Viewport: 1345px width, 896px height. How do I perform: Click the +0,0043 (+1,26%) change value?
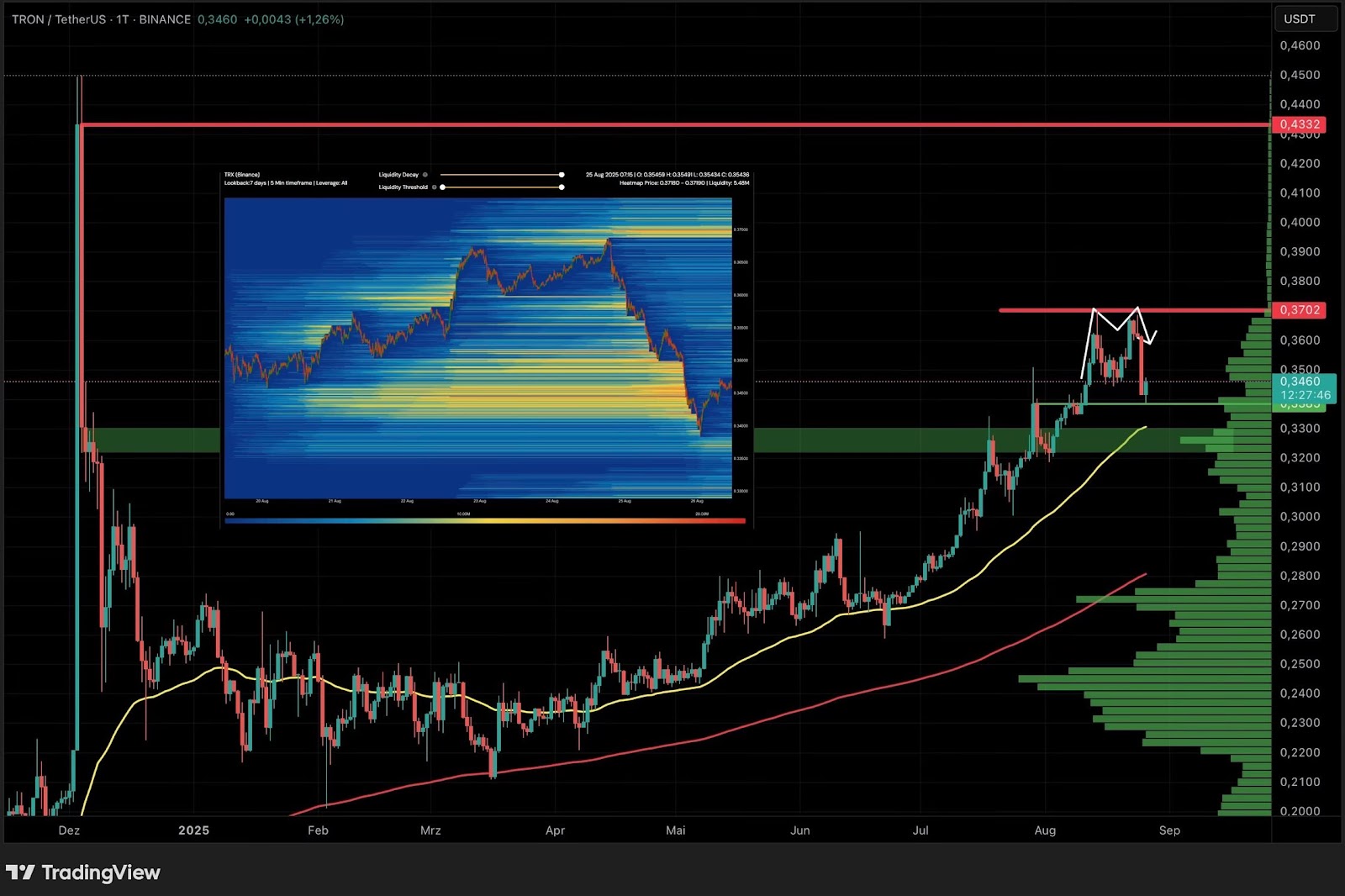point(293,19)
